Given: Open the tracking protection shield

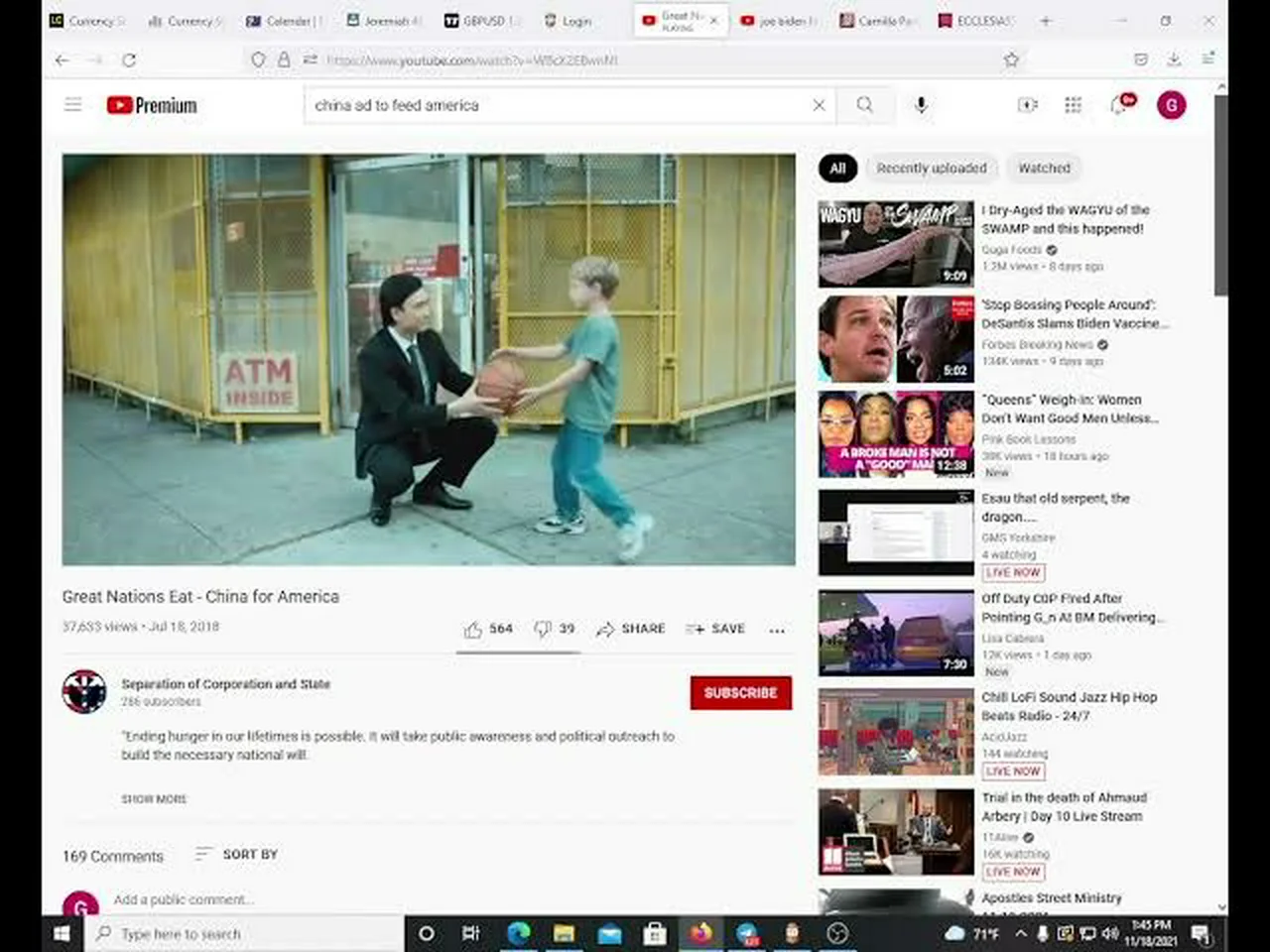Looking at the screenshot, I should click(x=258, y=60).
